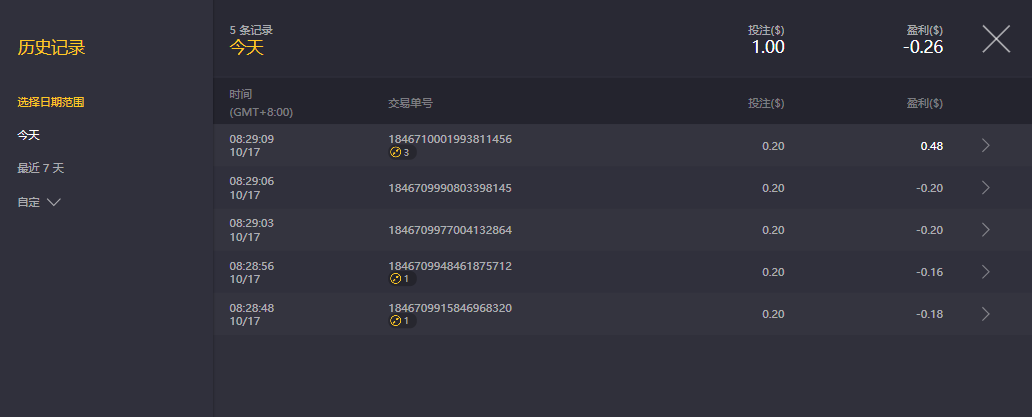Click the 0.48 profit value
The width and height of the screenshot is (1032, 417).
(x=931, y=146)
